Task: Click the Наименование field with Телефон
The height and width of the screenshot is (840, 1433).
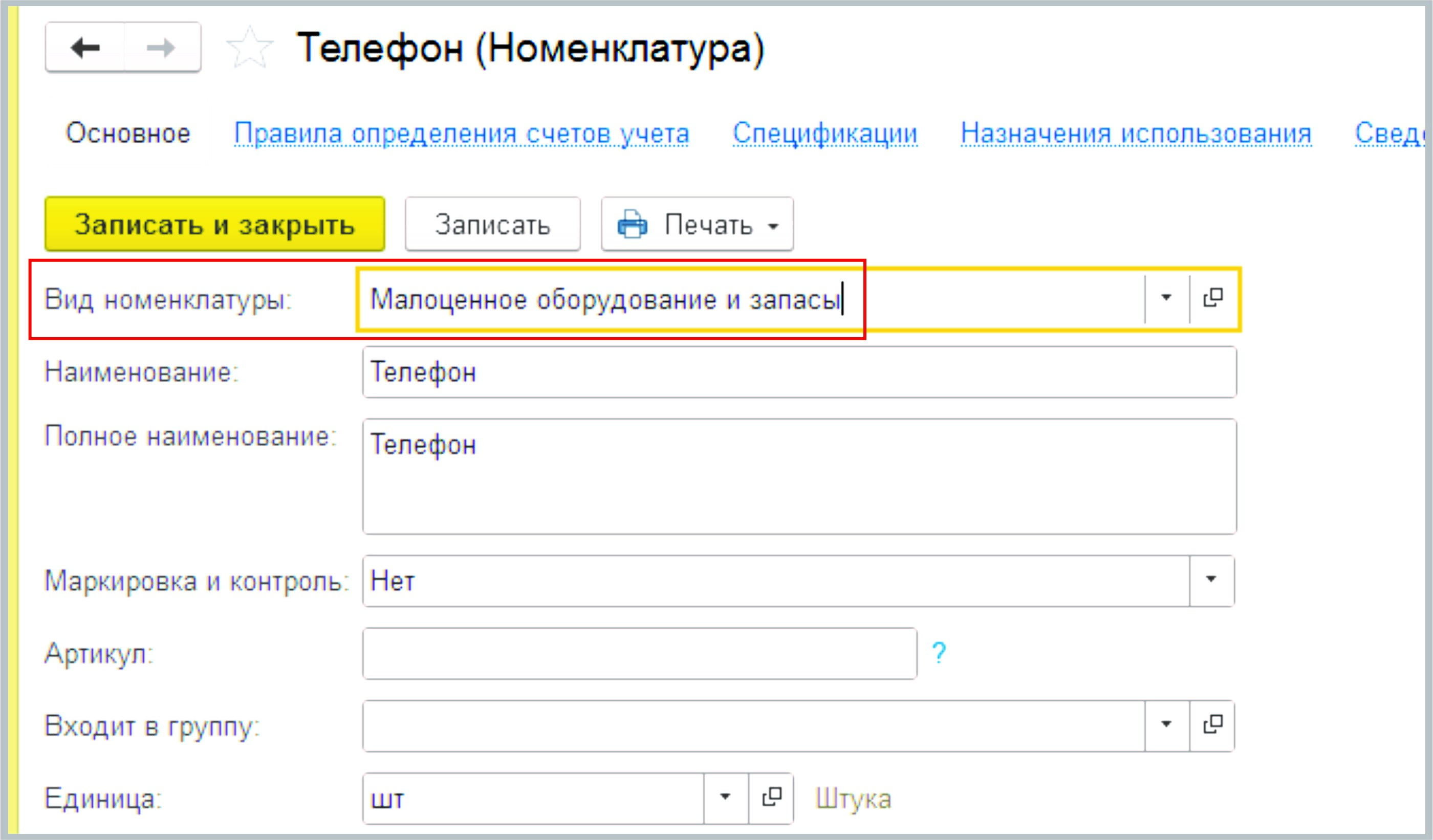Action: click(799, 372)
